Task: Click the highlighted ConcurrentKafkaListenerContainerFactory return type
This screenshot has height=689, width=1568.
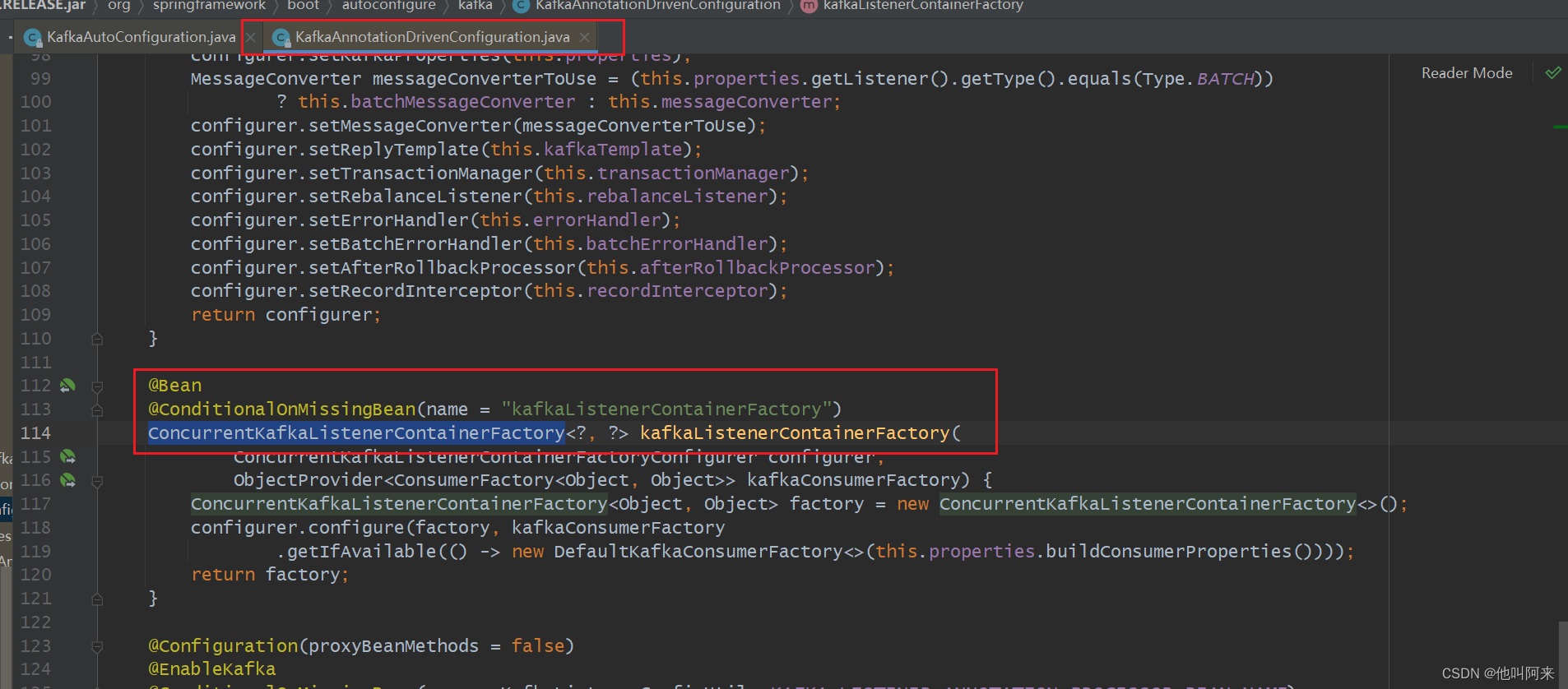Action: coord(356,433)
